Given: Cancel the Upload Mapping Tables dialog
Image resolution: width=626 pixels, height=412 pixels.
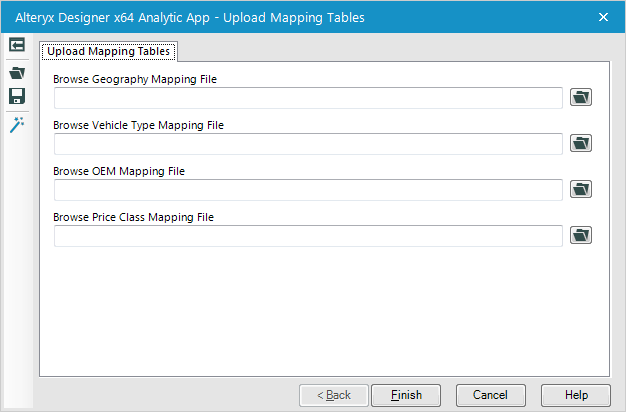Looking at the screenshot, I should 491,395.
